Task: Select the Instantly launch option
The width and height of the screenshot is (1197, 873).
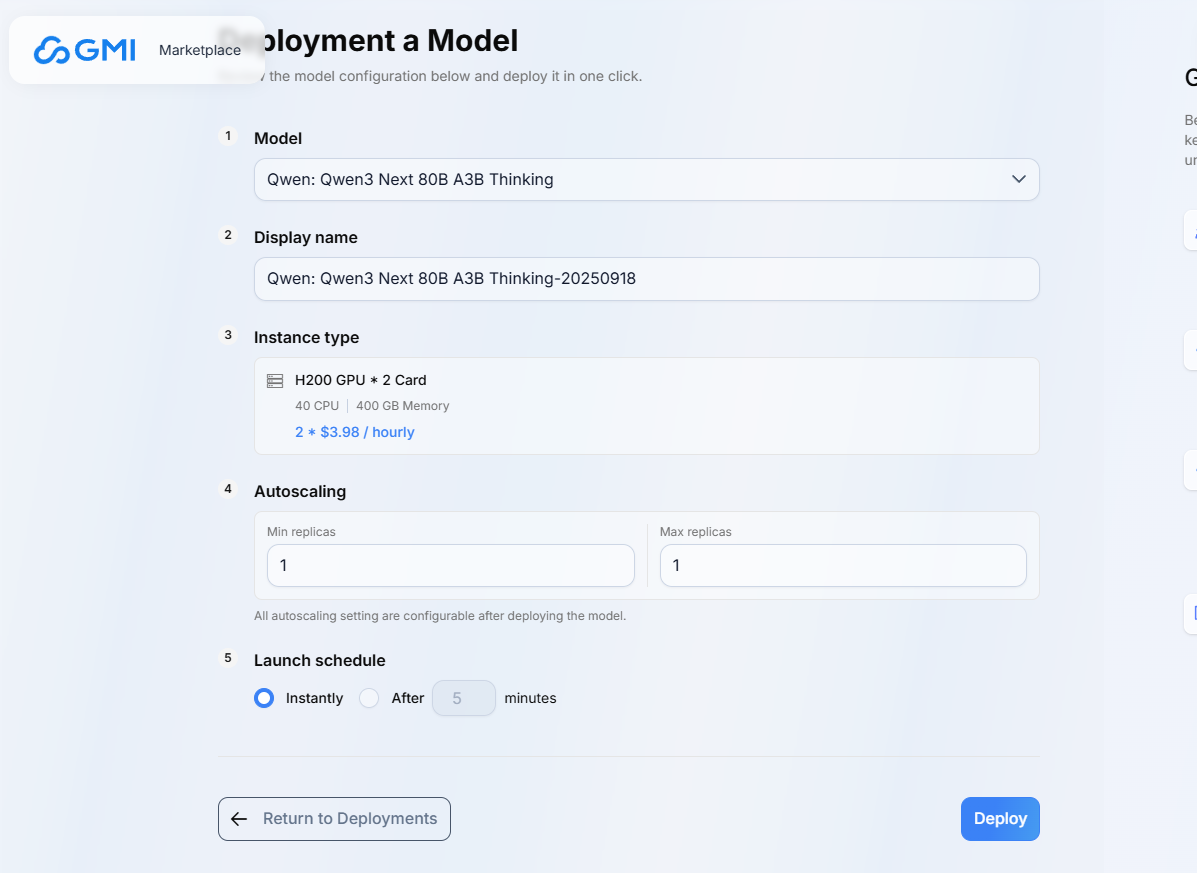Action: click(x=264, y=698)
